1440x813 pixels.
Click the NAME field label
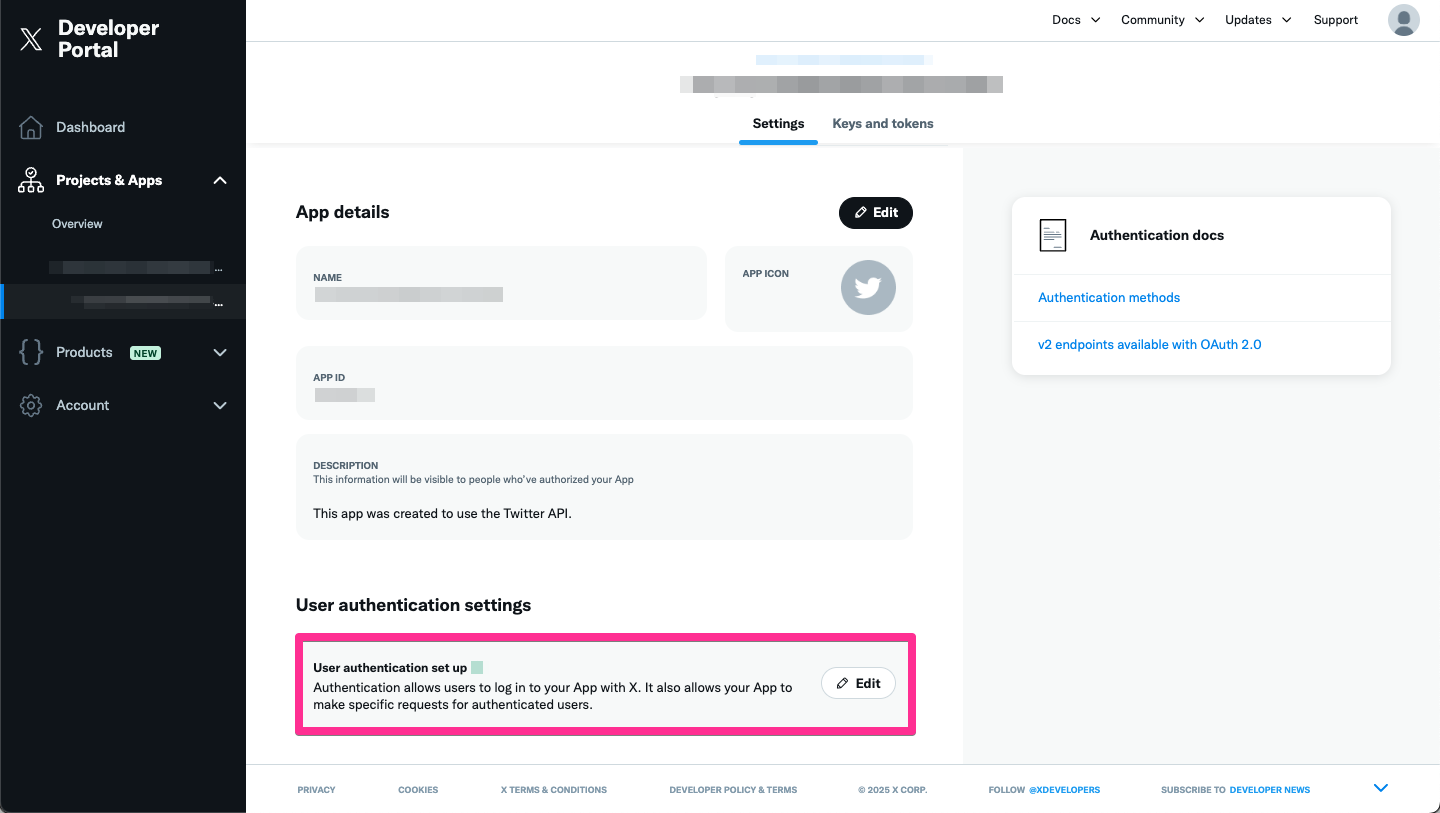327,277
